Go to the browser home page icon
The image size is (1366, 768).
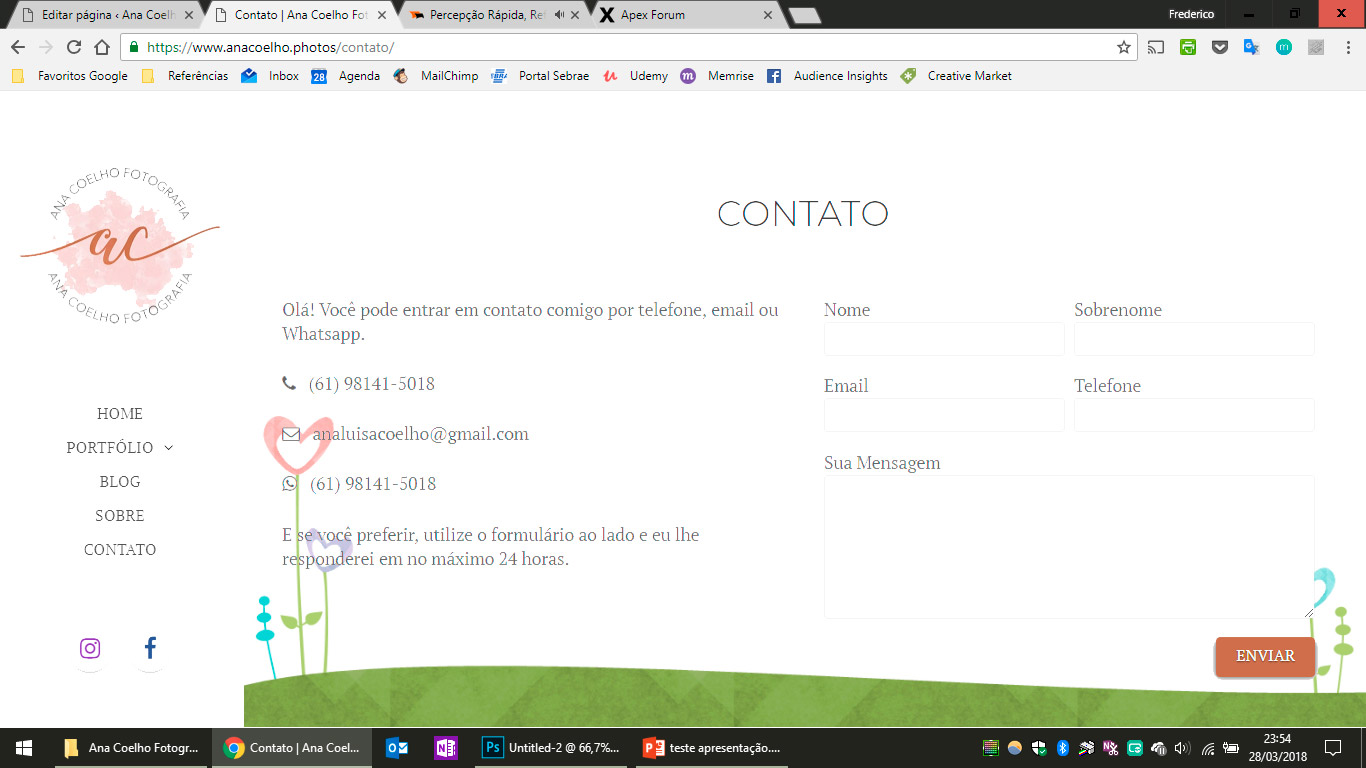[x=102, y=47]
